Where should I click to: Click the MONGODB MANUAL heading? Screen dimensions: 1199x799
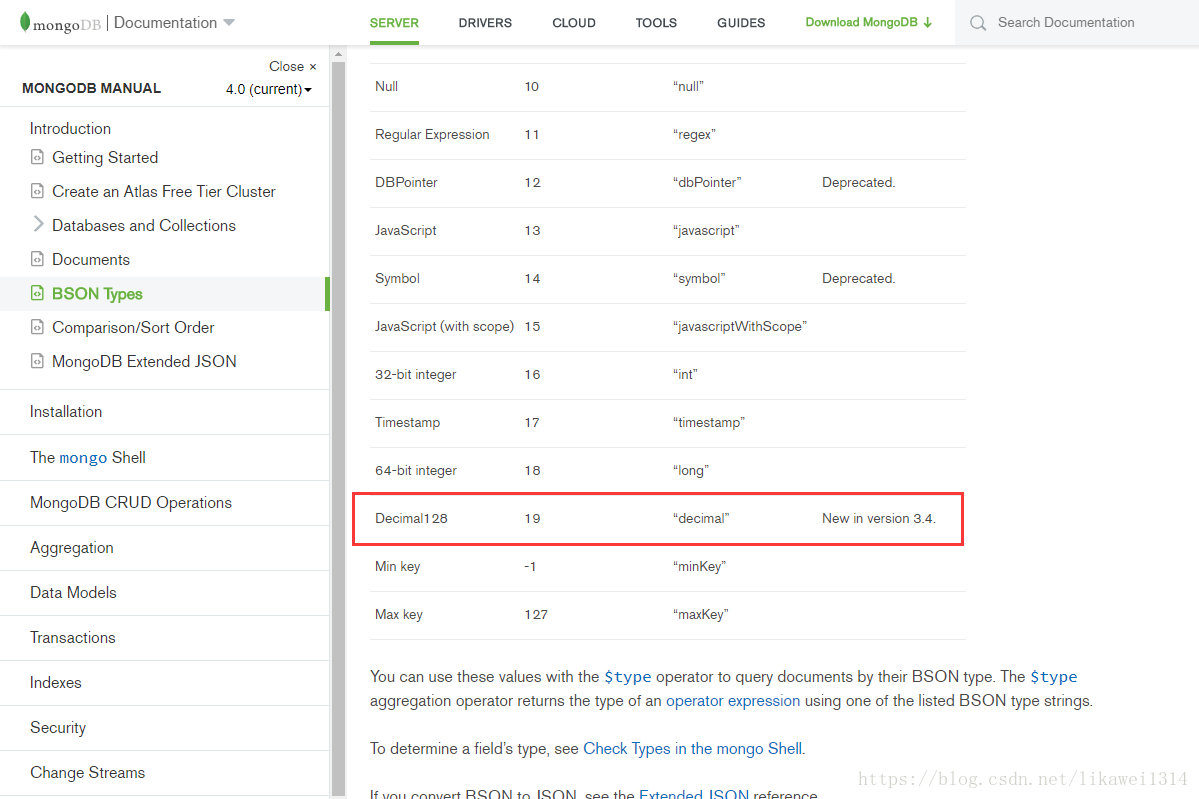pyautogui.click(x=92, y=89)
